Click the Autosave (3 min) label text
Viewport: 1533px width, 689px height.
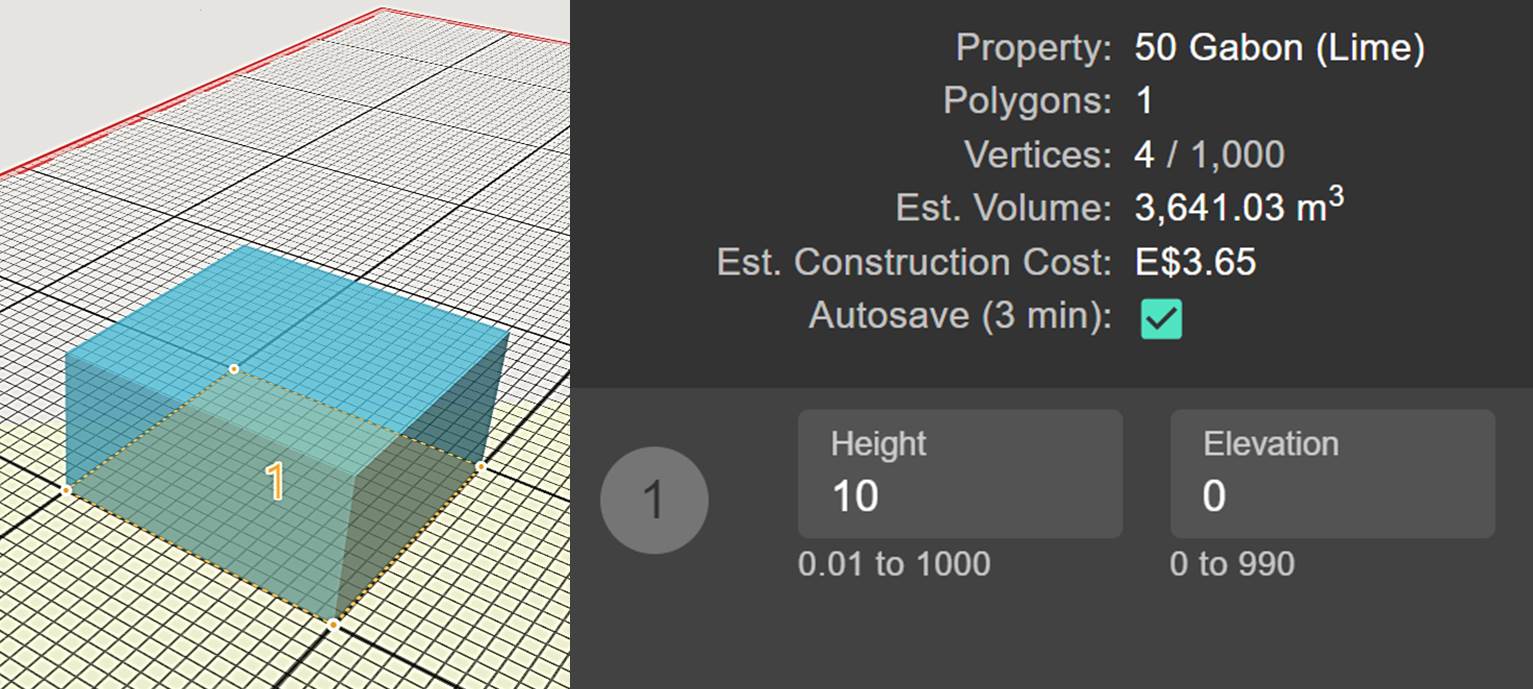pos(959,316)
